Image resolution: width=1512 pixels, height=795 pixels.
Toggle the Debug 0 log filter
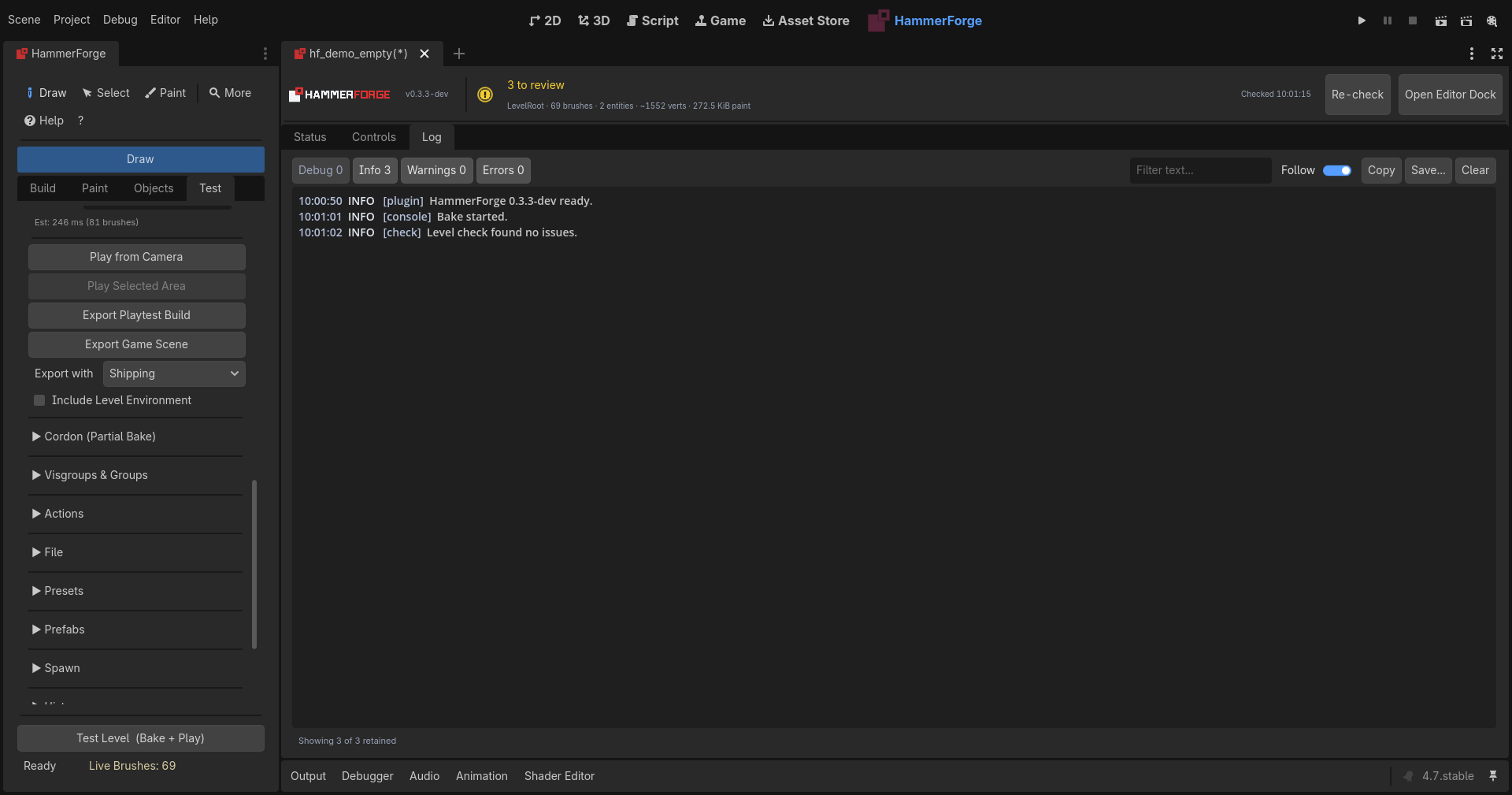pos(321,170)
